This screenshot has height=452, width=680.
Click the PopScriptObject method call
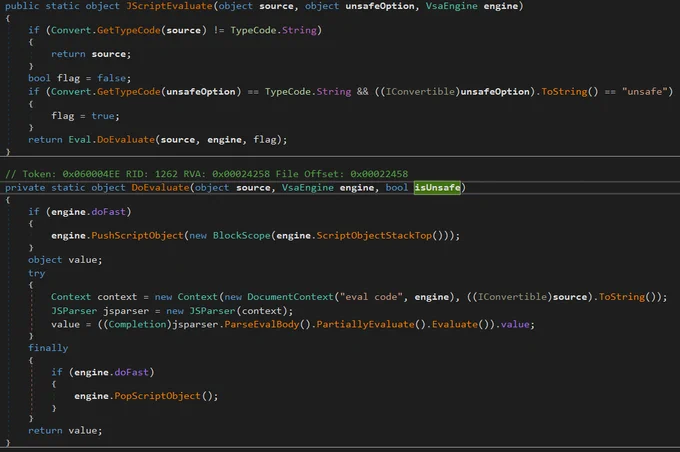pos(157,396)
